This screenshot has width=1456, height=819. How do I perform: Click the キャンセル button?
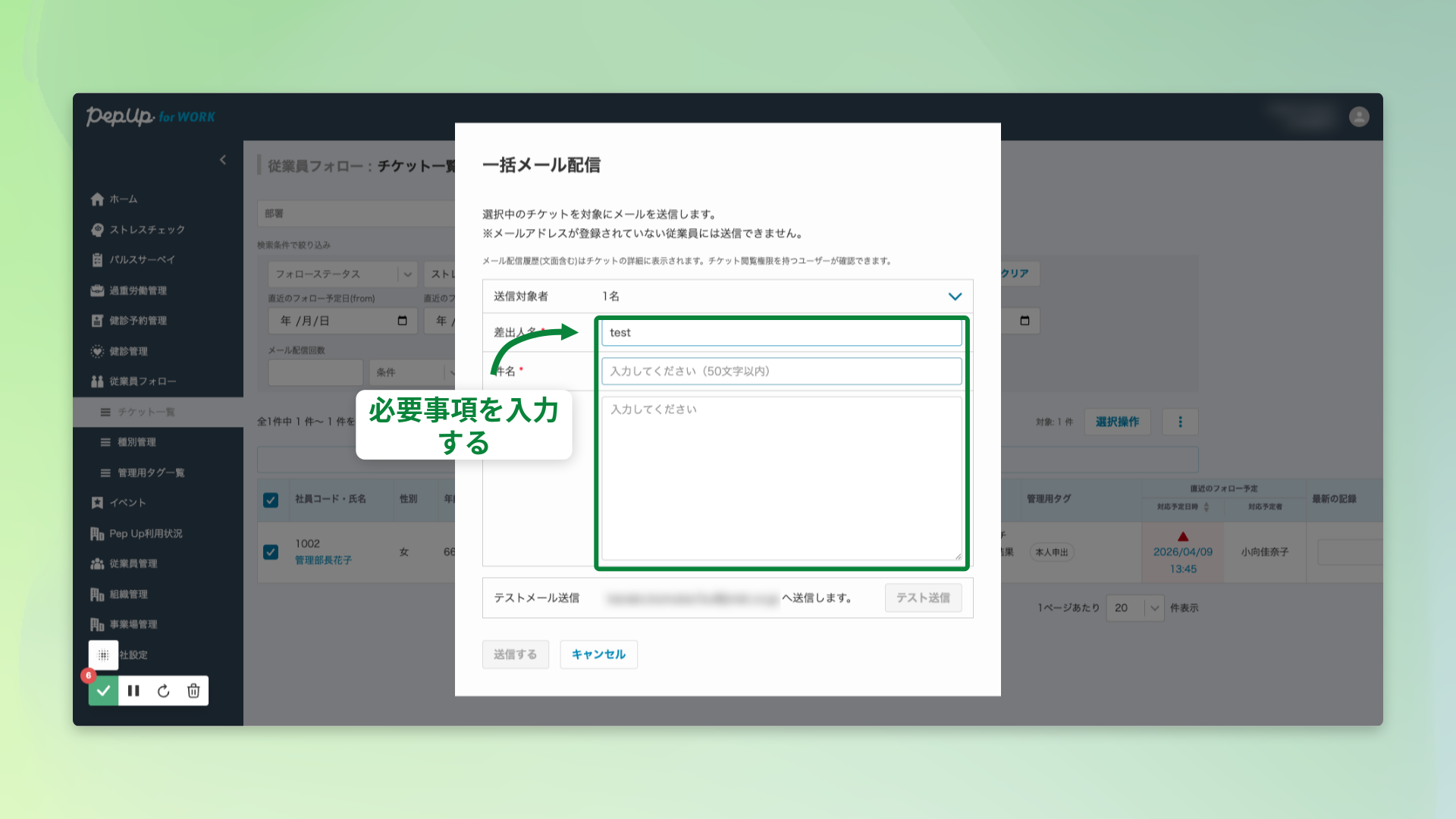(x=598, y=654)
